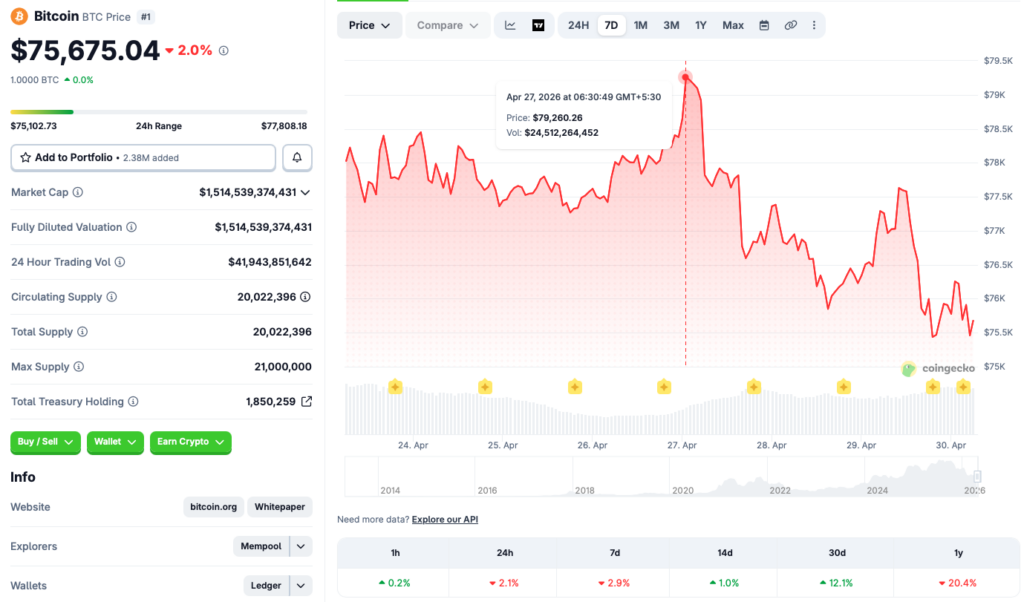Click the news marker above 27. Apr
The height and width of the screenshot is (602, 1024).
664,387
